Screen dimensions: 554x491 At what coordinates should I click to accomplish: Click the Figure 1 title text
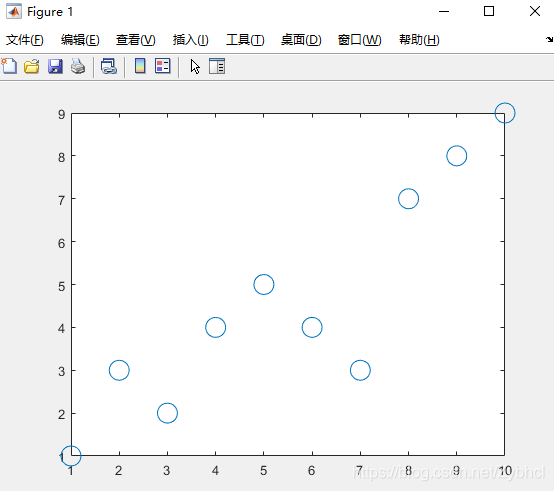[x=50, y=12]
